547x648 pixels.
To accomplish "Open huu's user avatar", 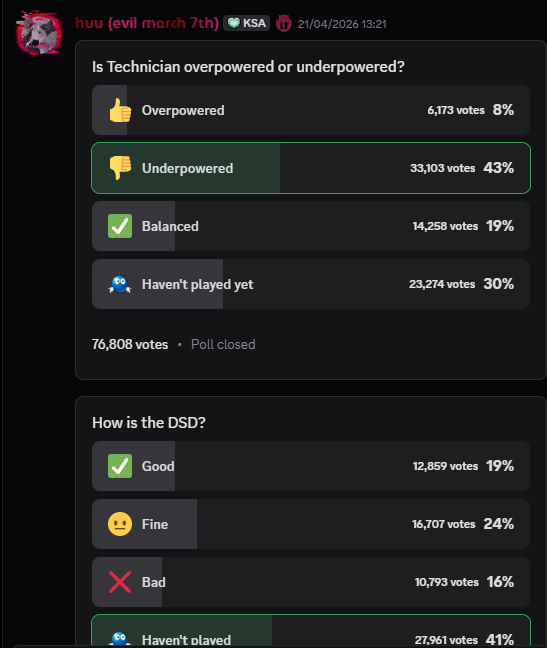I will coord(39,33).
